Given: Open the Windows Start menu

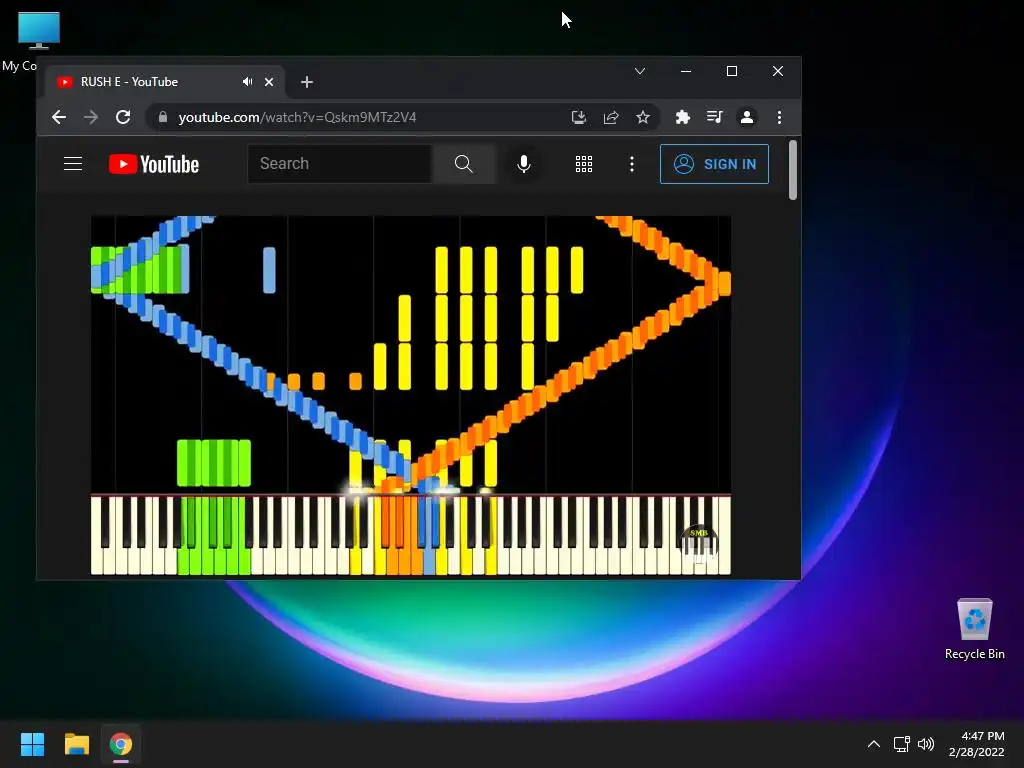Looking at the screenshot, I should (33, 744).
